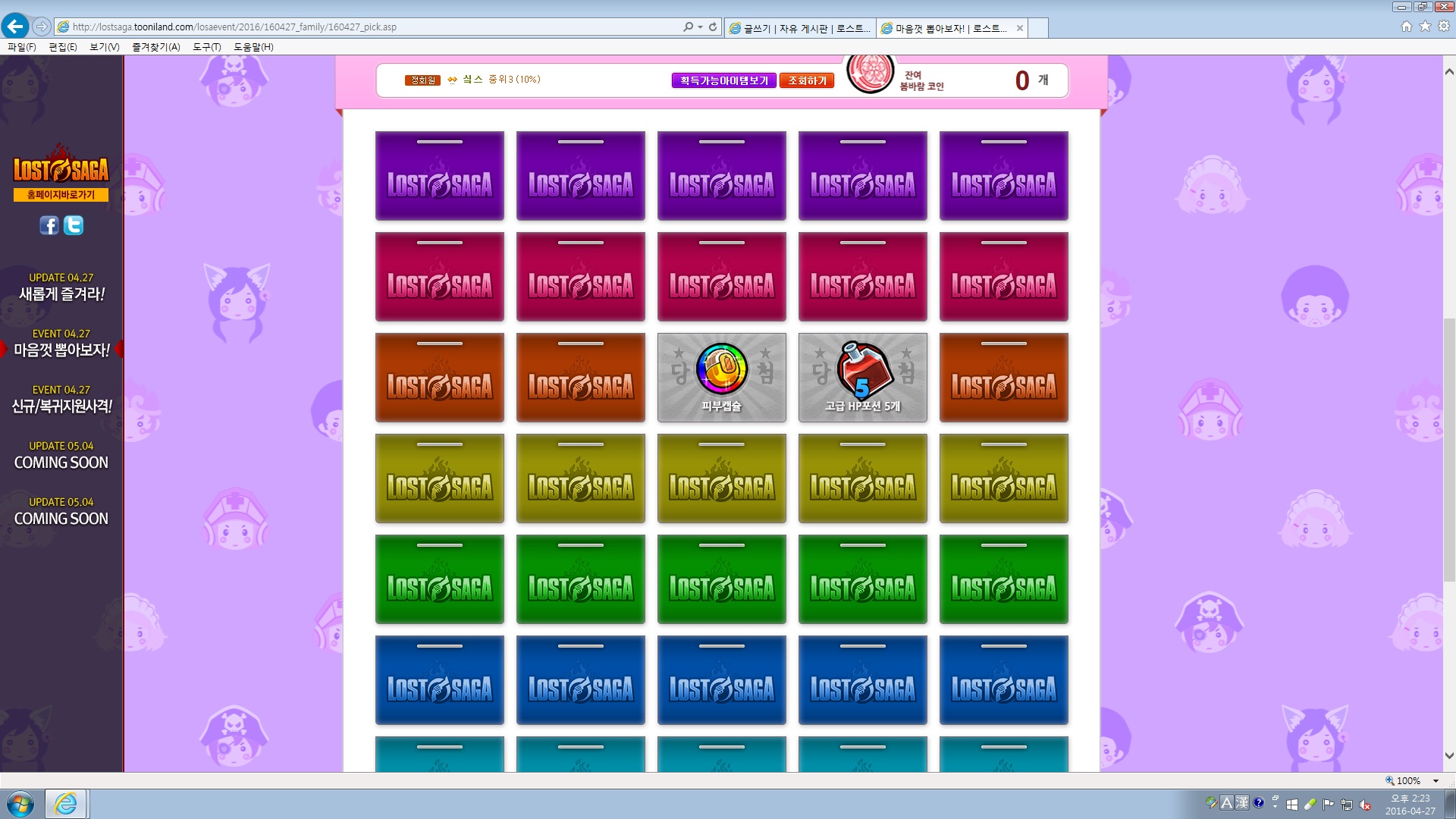The image size is (1456, 819).
Task: Click the 획득가능아이템보기 button
Action: click(723, 80)
